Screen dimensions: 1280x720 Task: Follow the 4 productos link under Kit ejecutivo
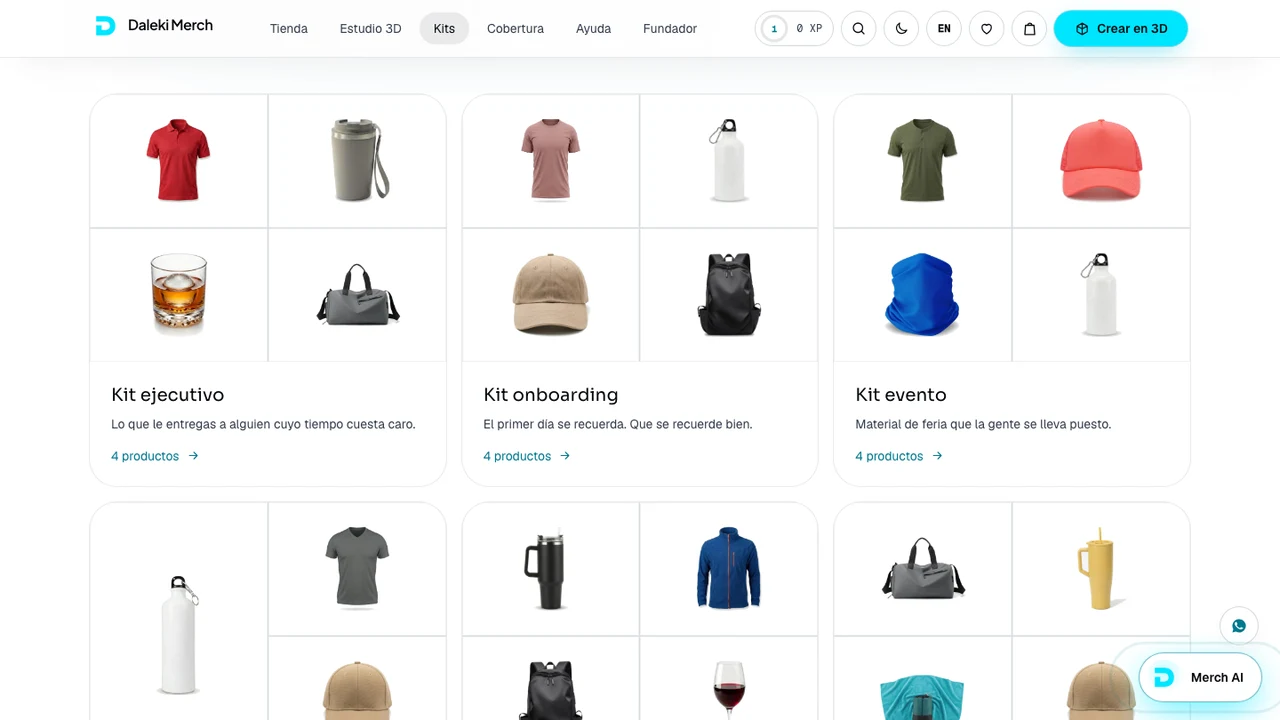coord(155,456)
